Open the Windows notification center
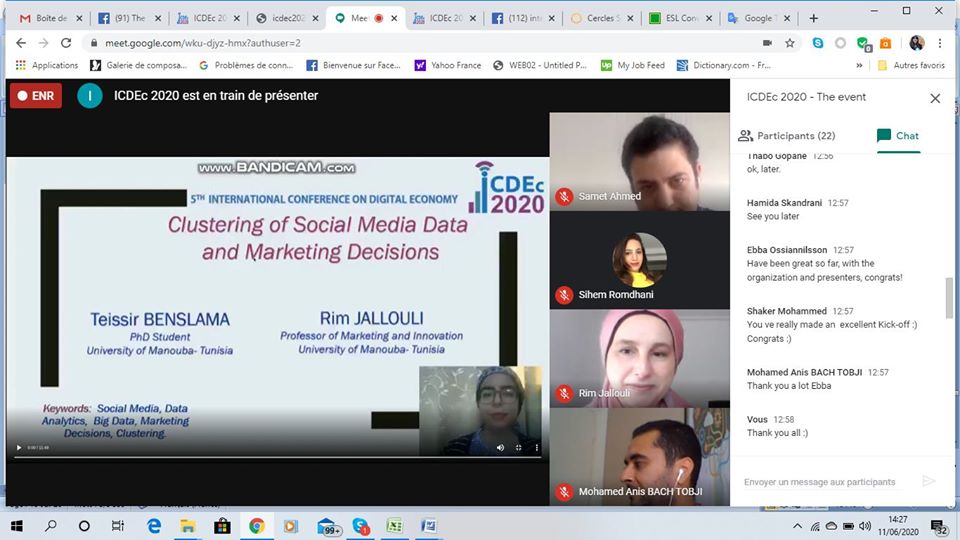Viewport: 960px width, 540px height. (x=939, y=527)
